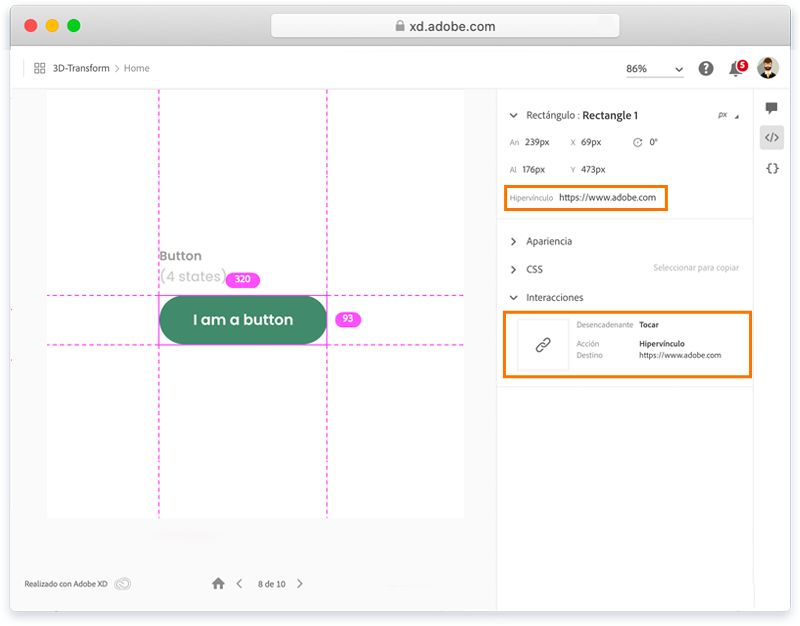This screenshot has height=626, width=800.
Task: Click the home icon in bottom navigation
Action: (x=218, y=583)
